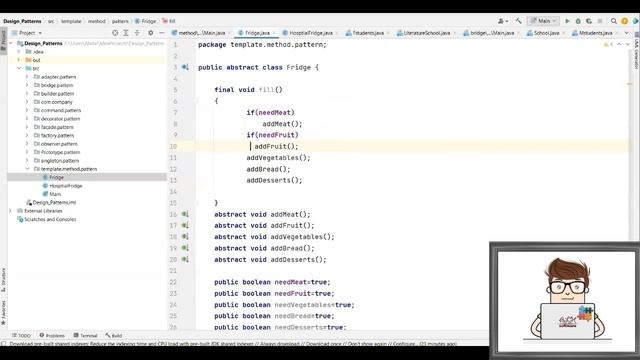Click gutter implementation icon for addDesserts line 20
This screenshot has height=360, width=640.
[185, 259]
